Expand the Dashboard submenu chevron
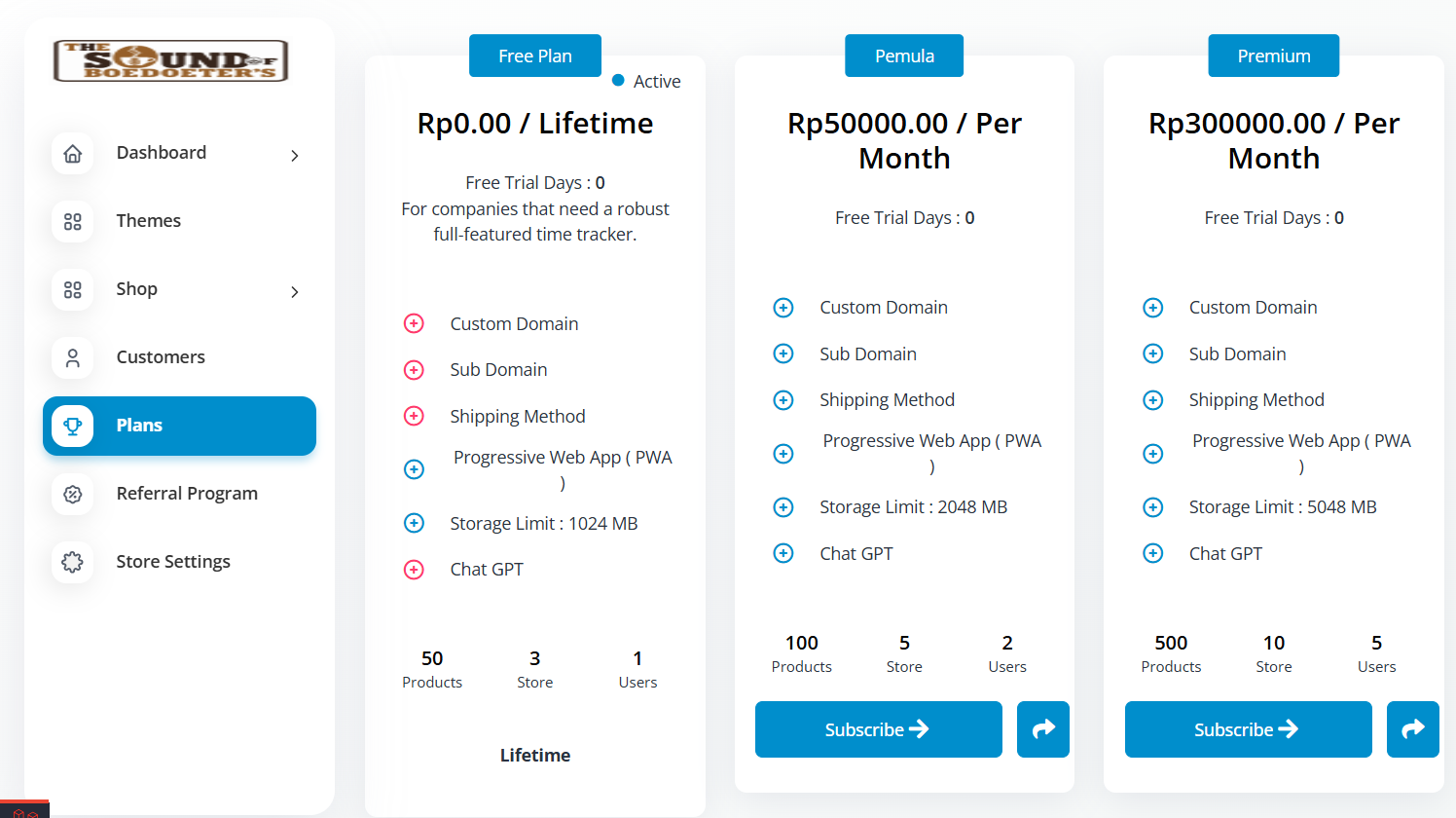The width and height of the screenshot is (1456, 818). coord(294,156)
